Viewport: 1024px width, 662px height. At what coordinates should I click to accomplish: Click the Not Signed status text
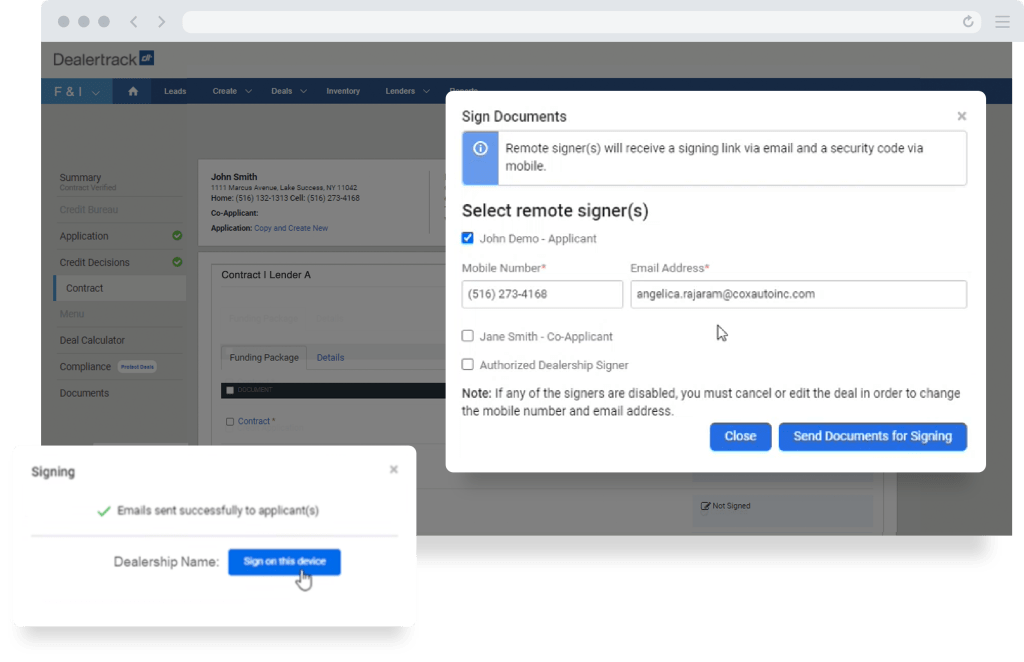point(731,506)
